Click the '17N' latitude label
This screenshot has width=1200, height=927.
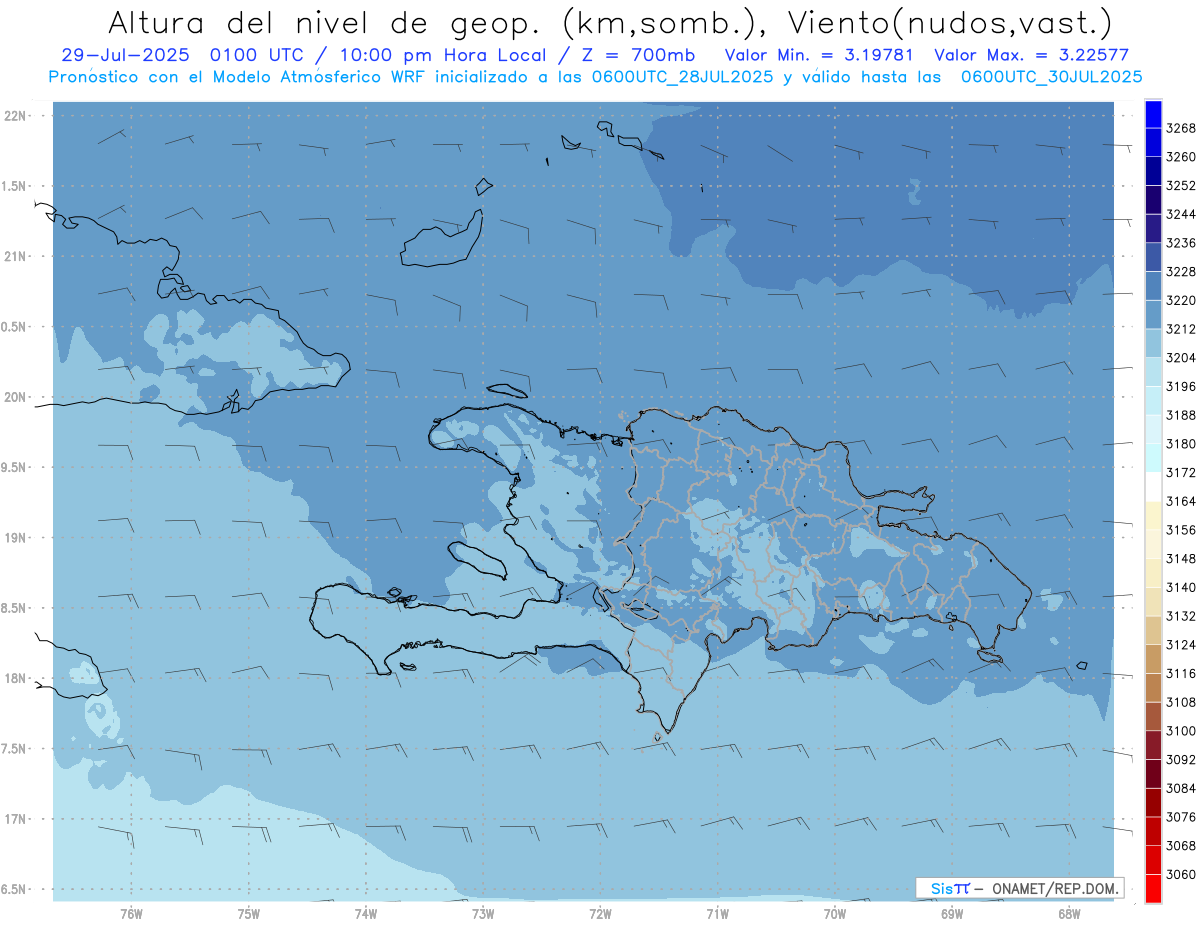[15, 819]
